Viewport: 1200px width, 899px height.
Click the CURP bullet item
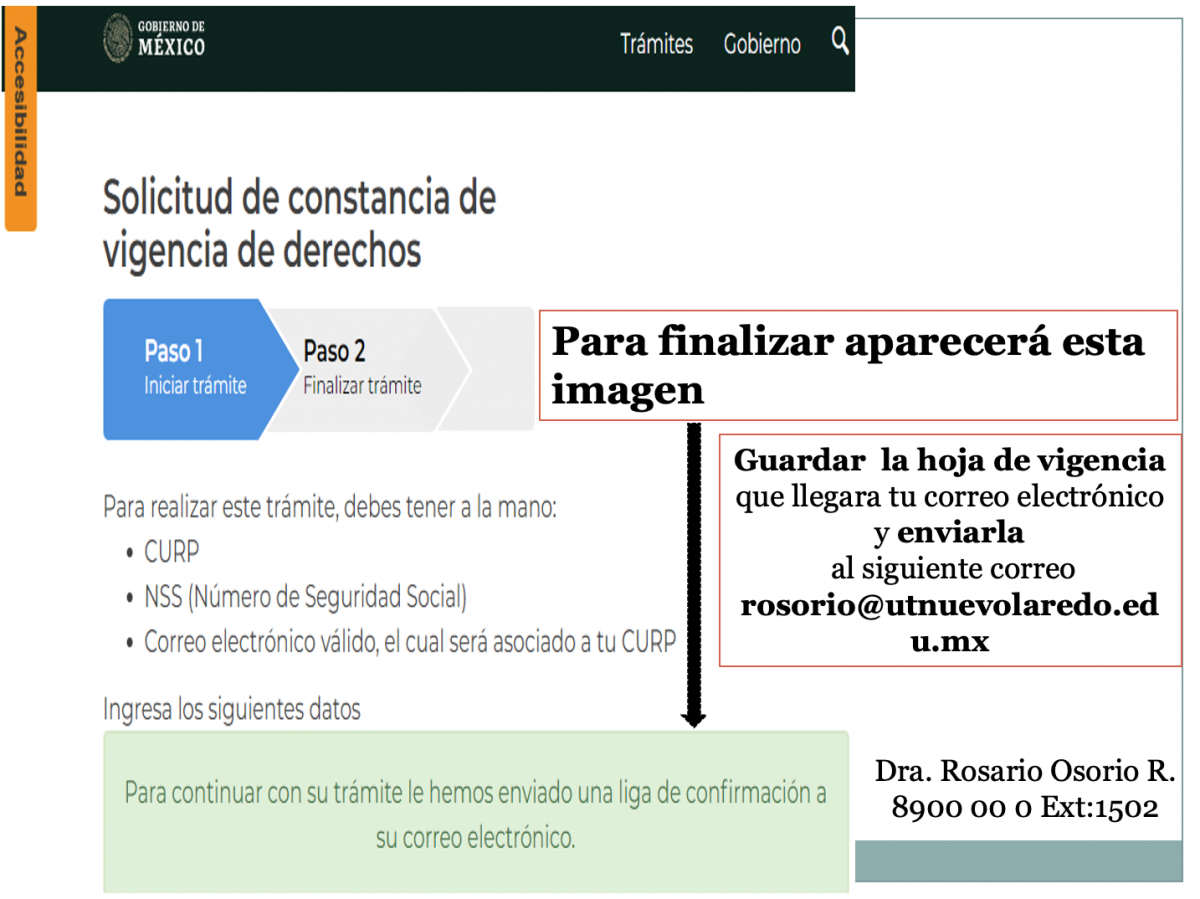coord(171,552)
